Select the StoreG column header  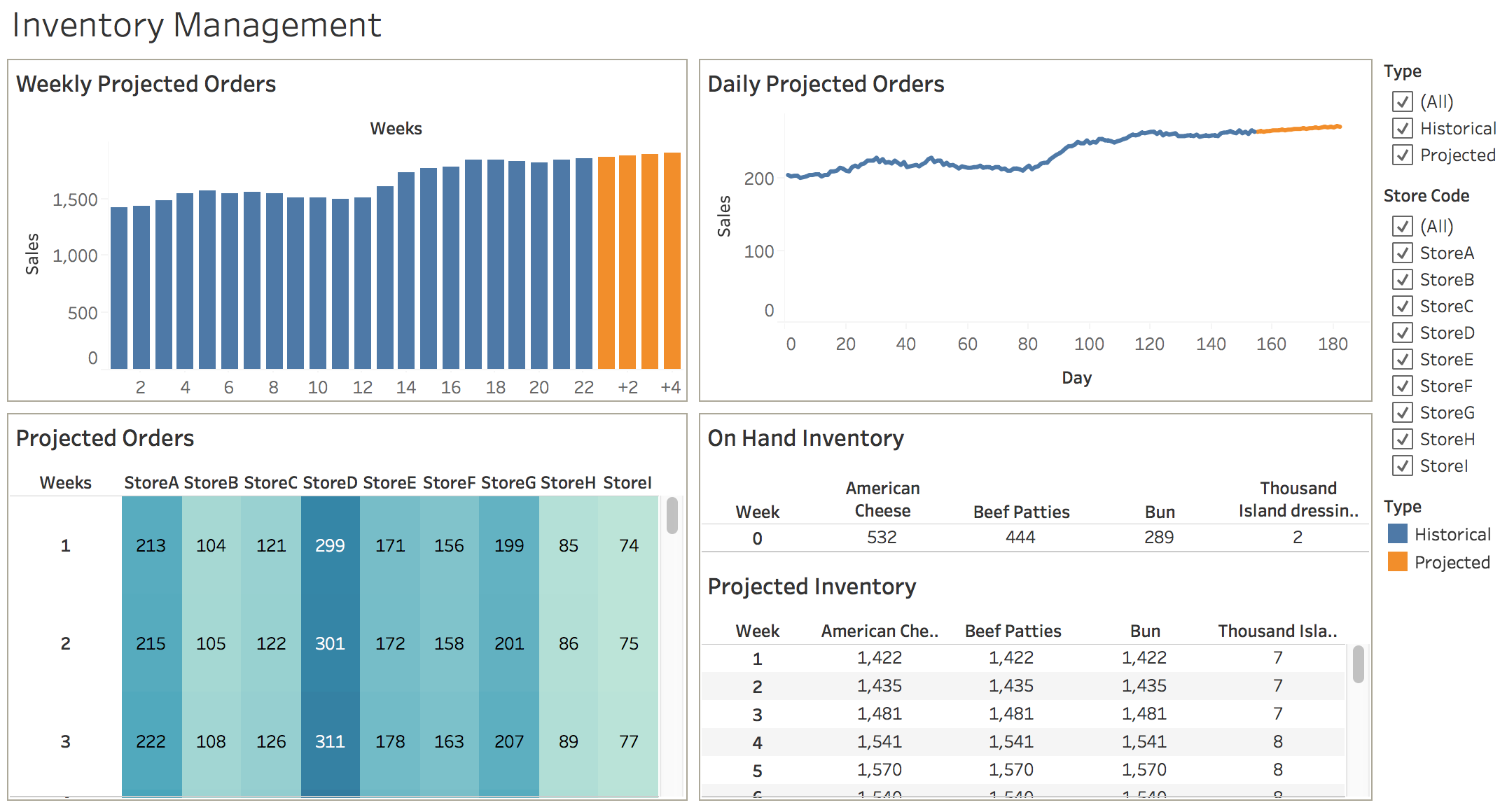point(509,483)
